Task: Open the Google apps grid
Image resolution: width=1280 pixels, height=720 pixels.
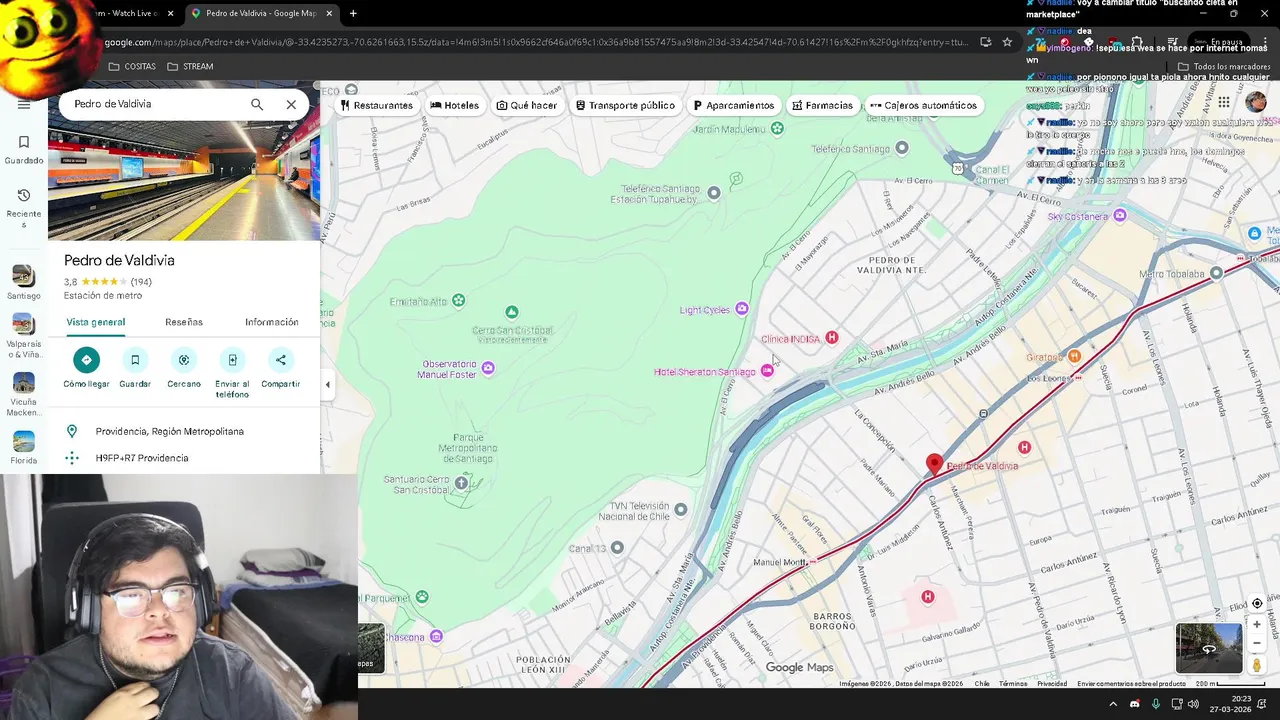Action: click(1223, 103)
